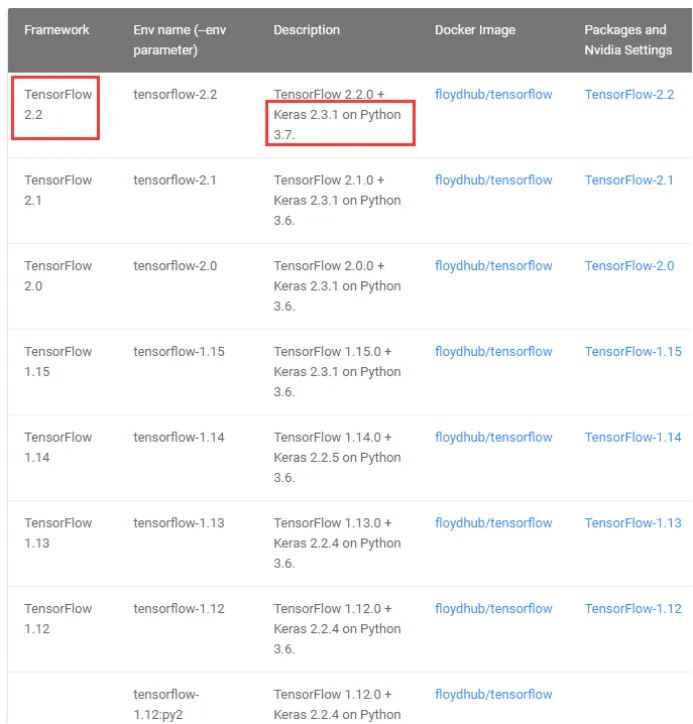Screen dimensions: 693x724
Task: Open floydhub/tensorflow link in TensorFlow 1.12 row
Action: coord(493,609)
